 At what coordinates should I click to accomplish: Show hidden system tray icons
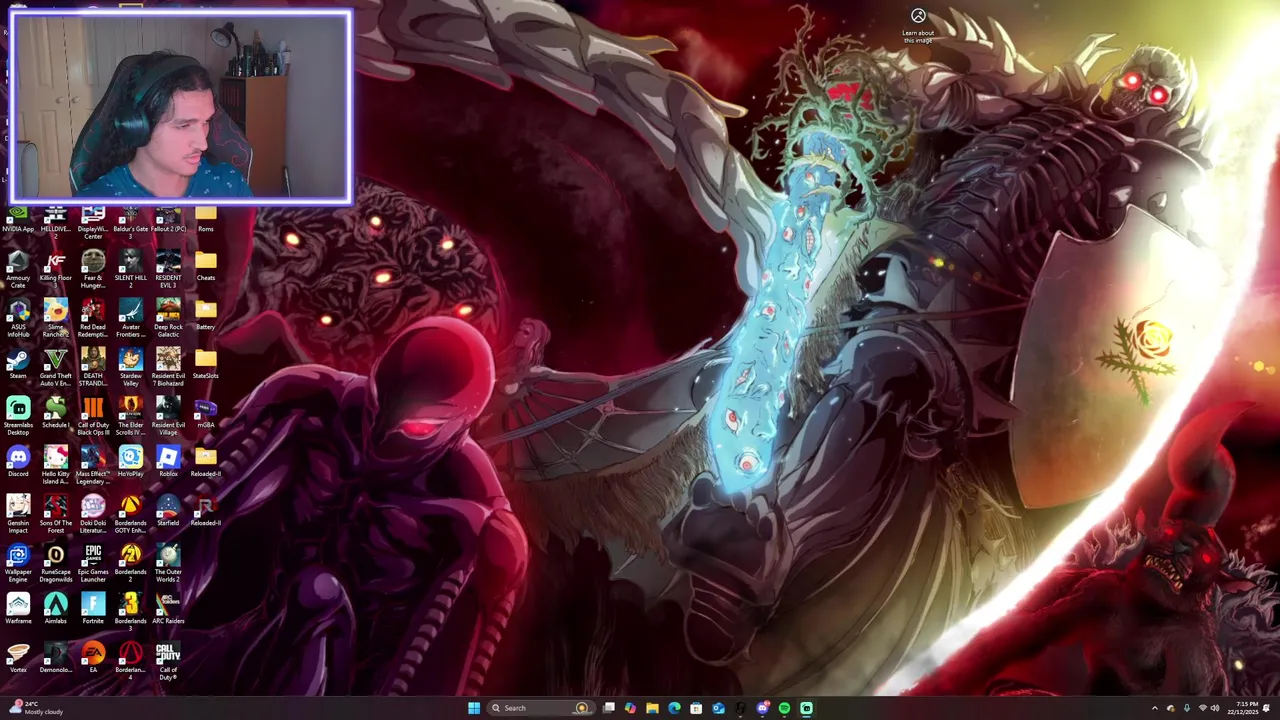click(x=1154, y=708)
